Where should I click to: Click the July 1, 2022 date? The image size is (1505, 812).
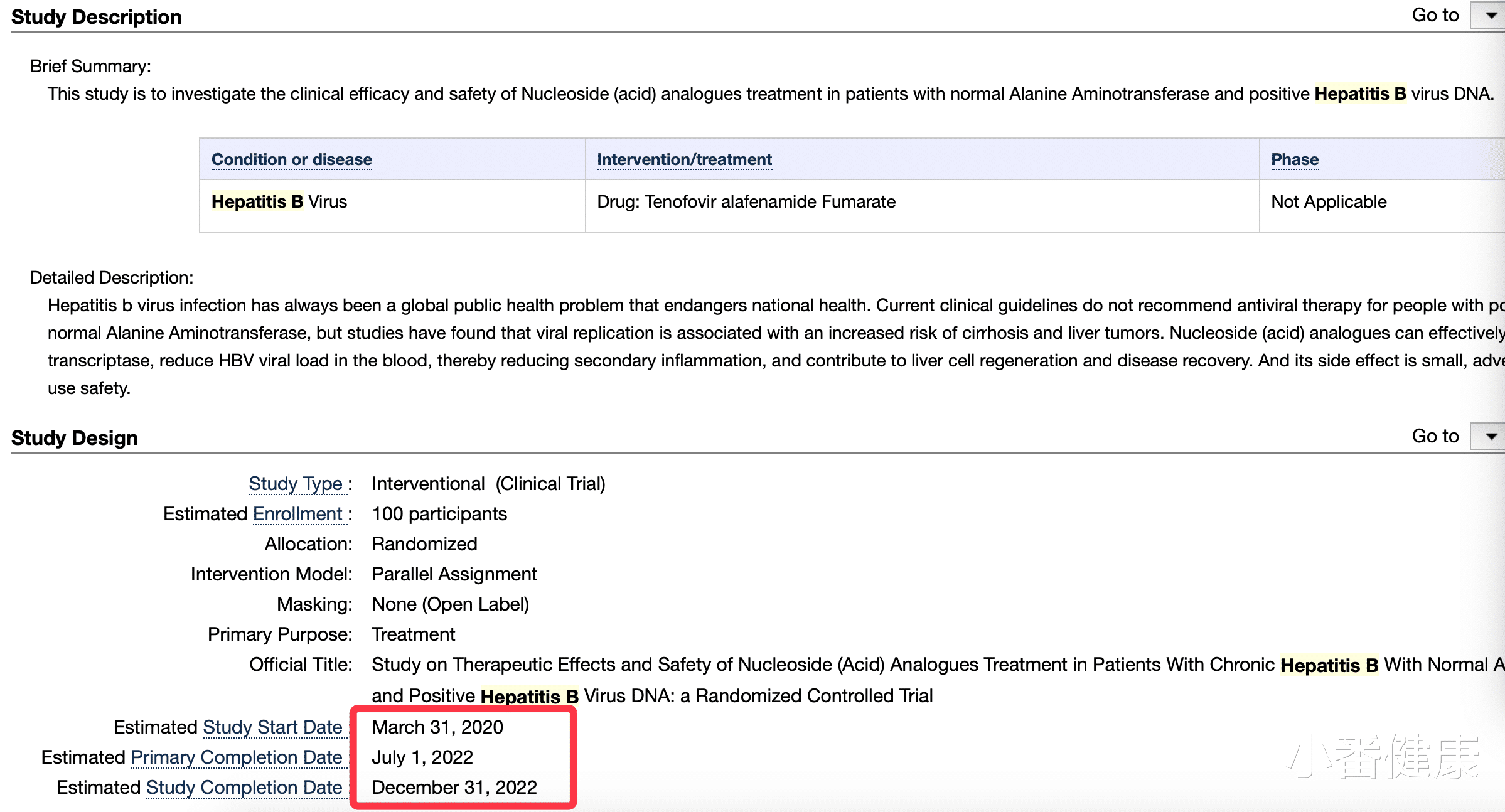(x=422, y=757)
